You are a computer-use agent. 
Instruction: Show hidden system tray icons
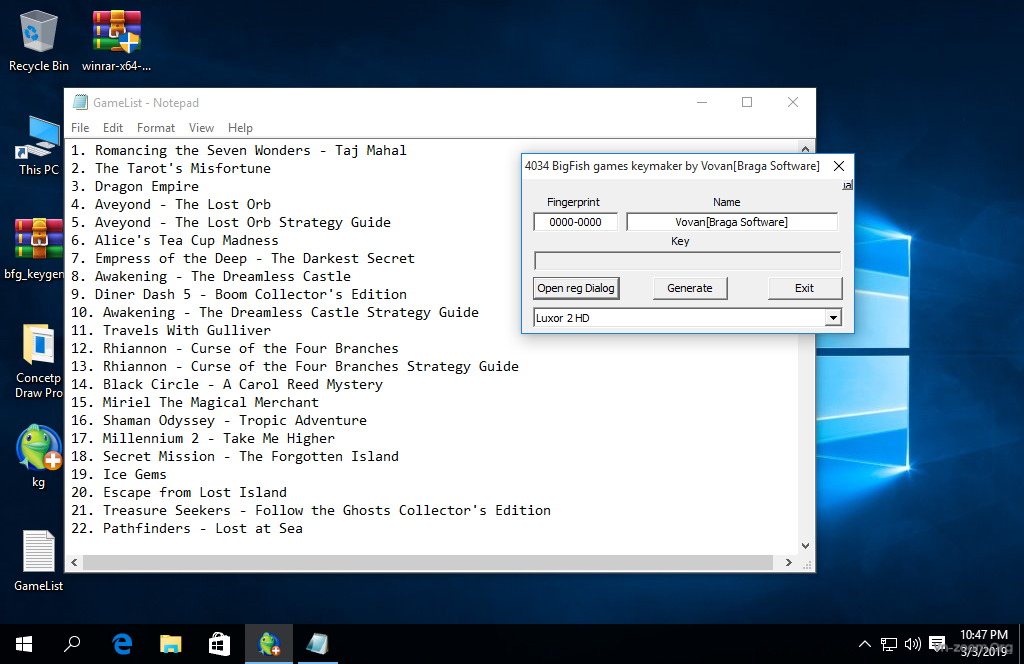click(865, 644)
